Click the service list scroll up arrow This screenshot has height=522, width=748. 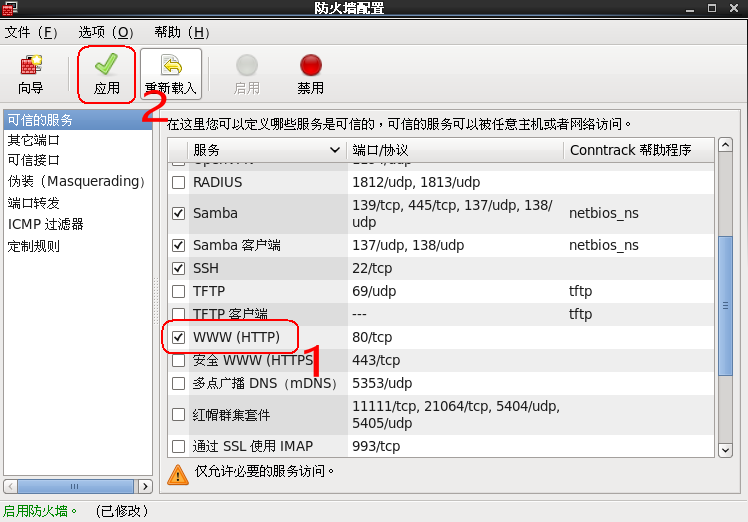pos(725,145)
